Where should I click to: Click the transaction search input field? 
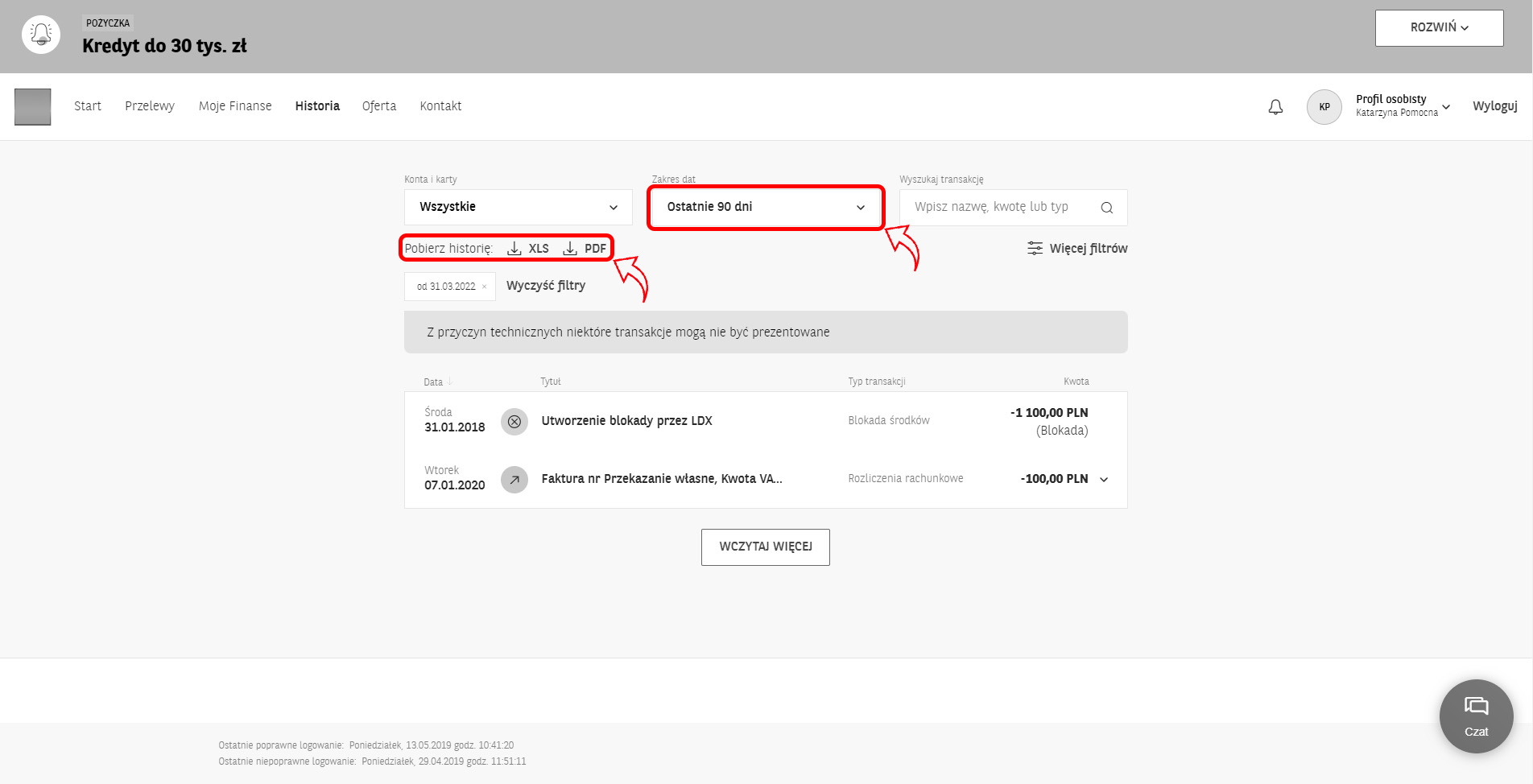(x=998, y=208)
